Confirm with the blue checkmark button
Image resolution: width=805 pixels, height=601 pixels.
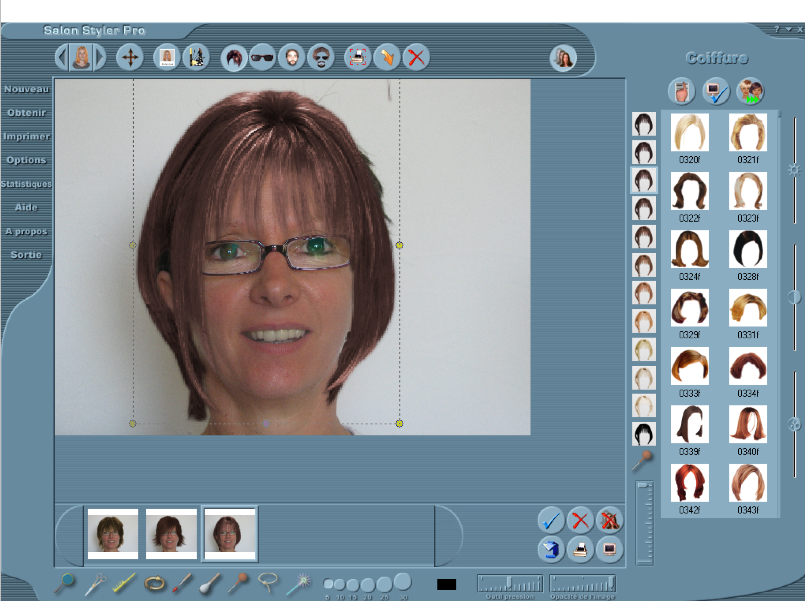pos(551,520)
